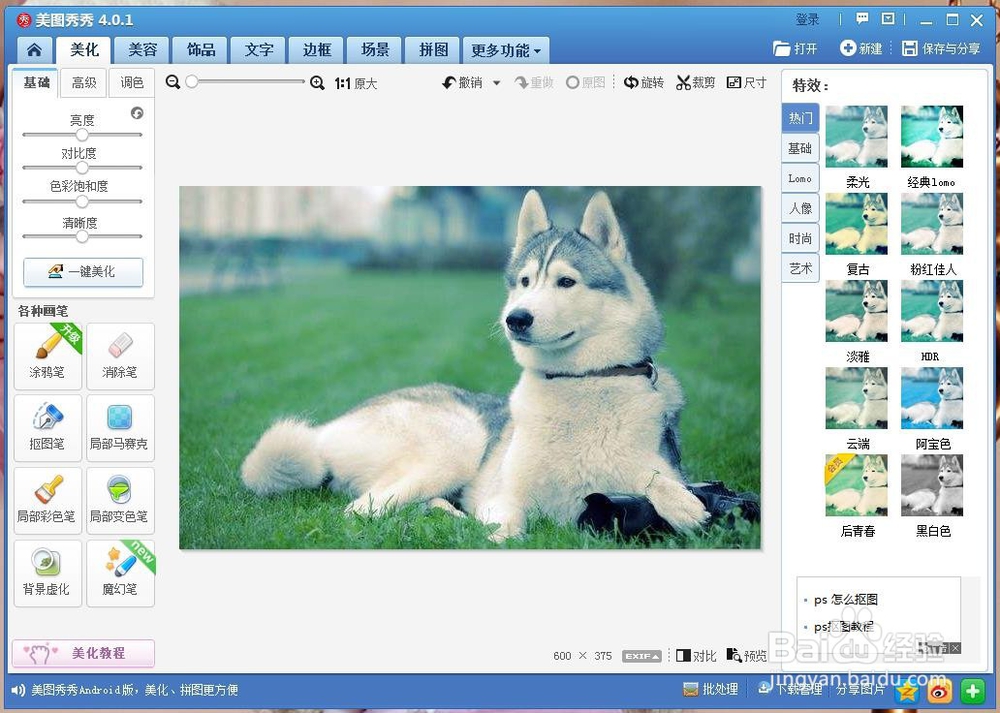Click the 重做 redo button
The height and width of the screenshot is (713, 1000).
534,82
